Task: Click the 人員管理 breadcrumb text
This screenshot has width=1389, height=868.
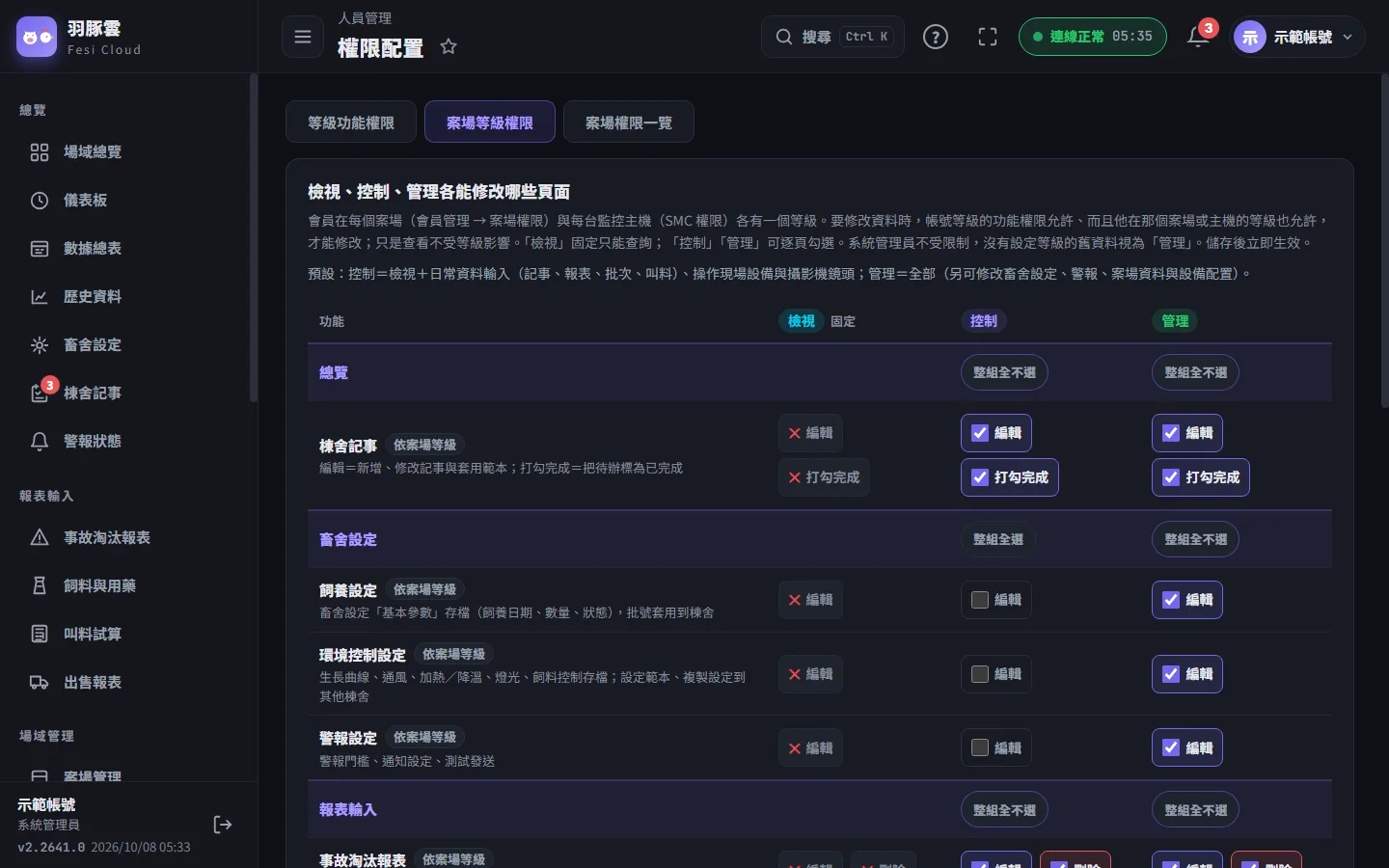Action: 365,18
